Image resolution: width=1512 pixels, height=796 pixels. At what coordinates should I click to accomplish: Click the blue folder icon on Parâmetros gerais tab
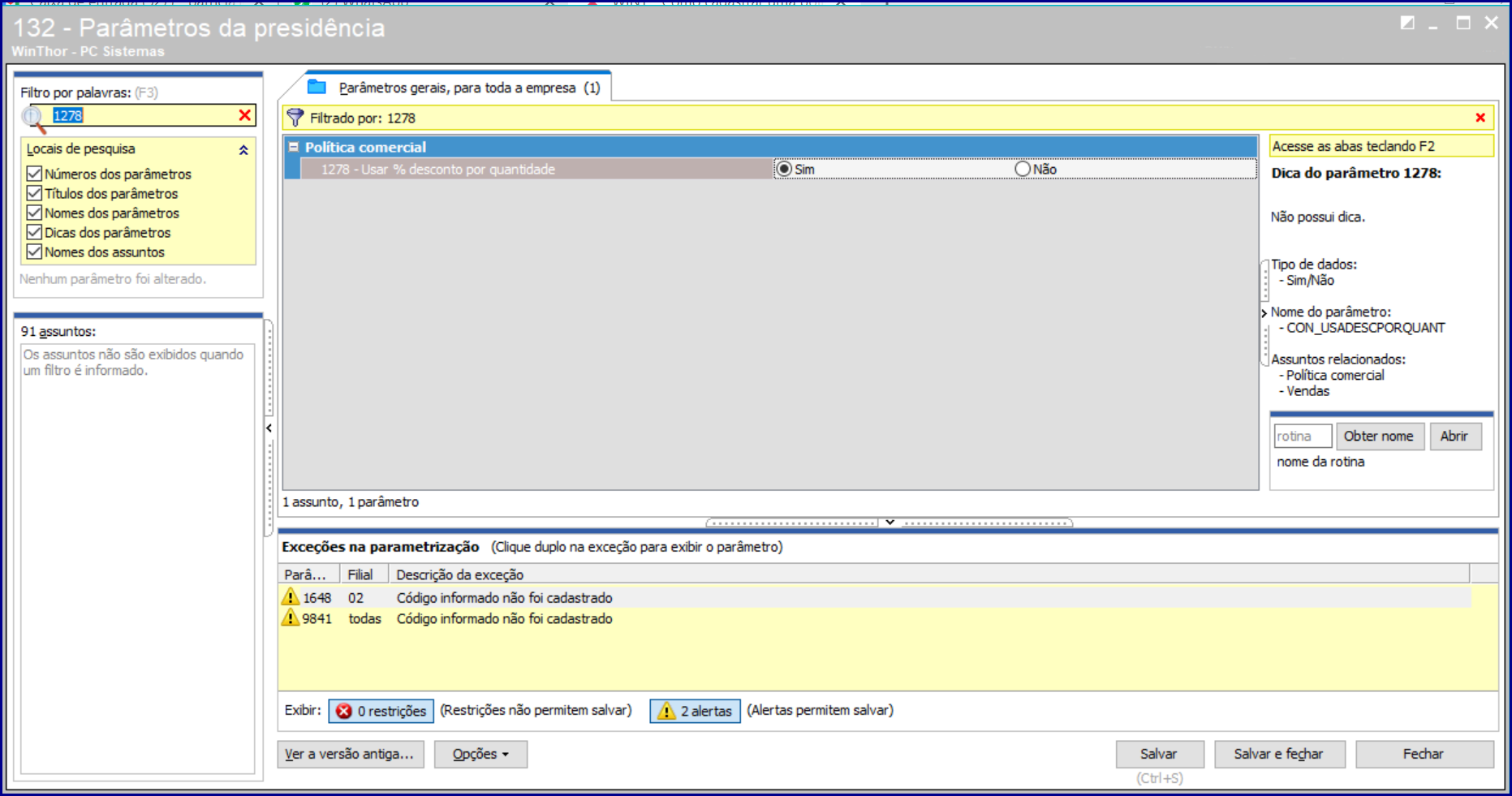click(x=317, y=87)
